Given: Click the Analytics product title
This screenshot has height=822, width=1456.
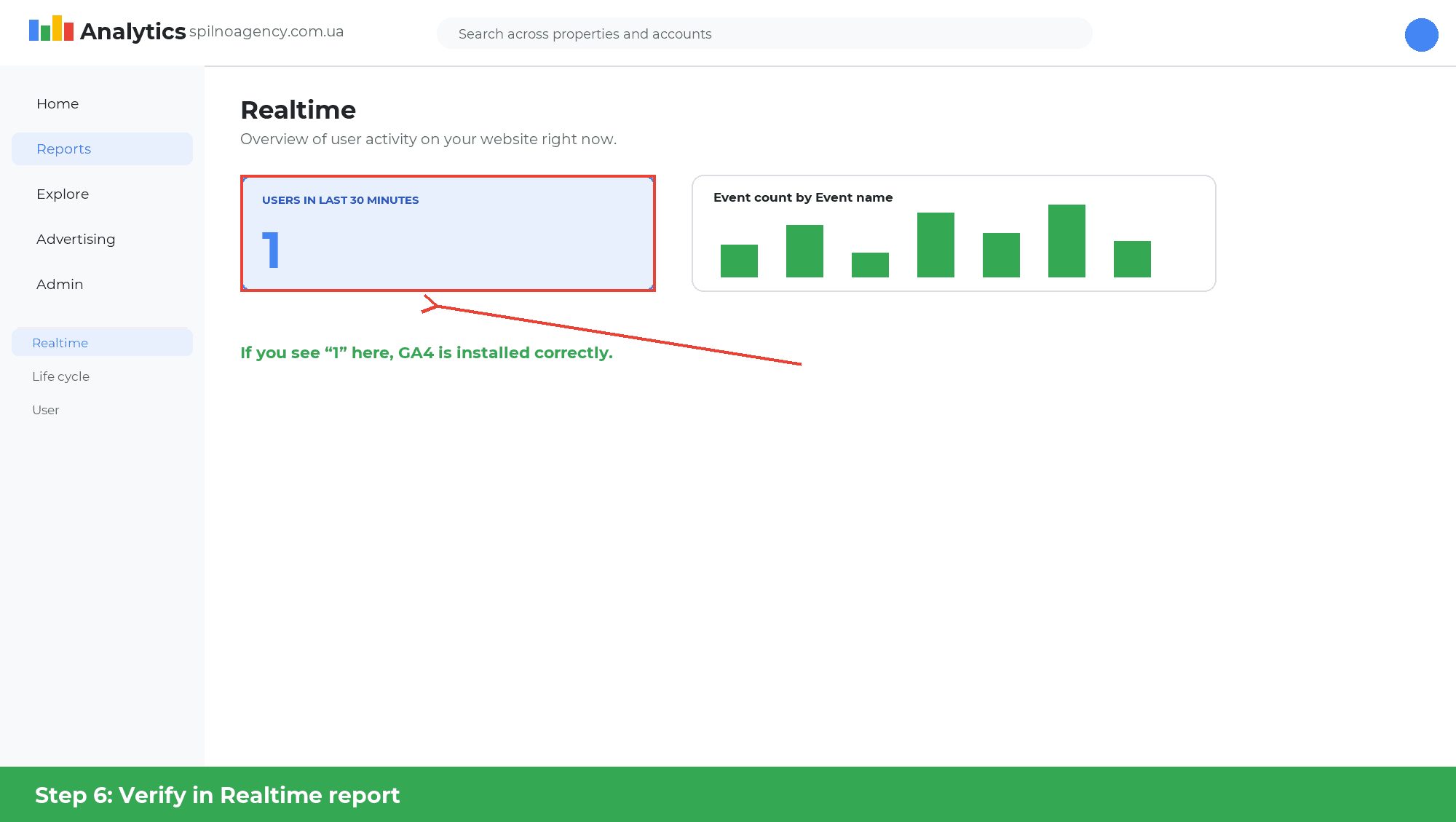Looking at the screenshot, I should coord(133,31).
